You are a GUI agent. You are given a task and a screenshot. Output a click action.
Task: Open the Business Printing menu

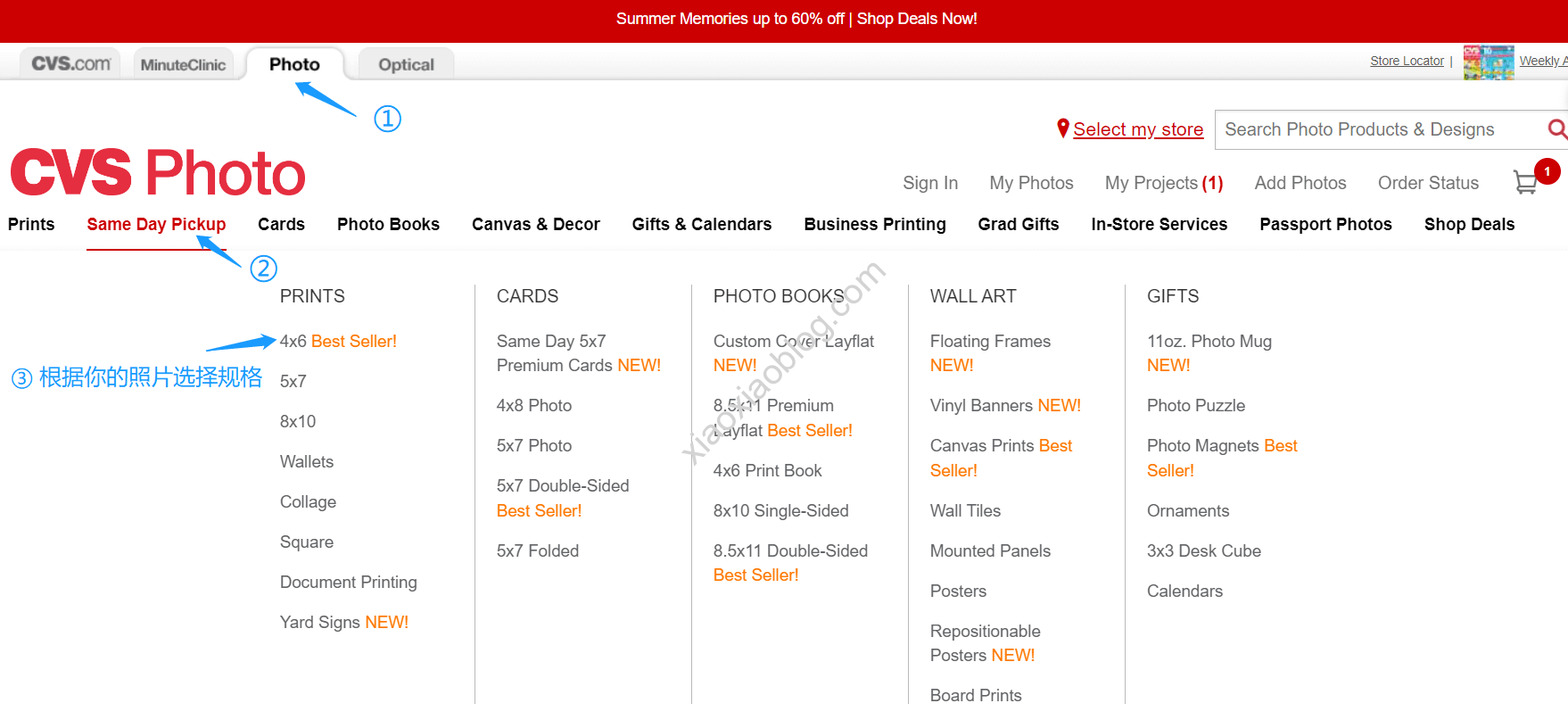point(875,224)
